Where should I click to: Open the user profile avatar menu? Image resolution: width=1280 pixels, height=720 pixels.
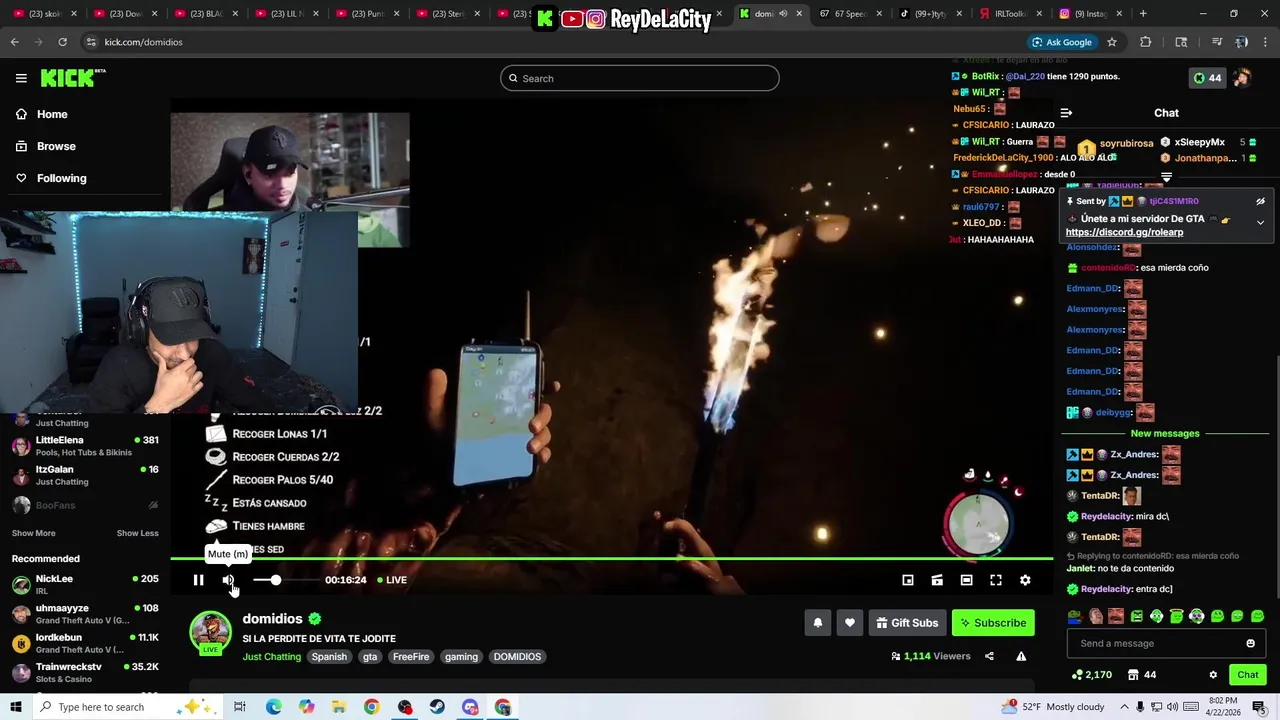pos(1242,78)
